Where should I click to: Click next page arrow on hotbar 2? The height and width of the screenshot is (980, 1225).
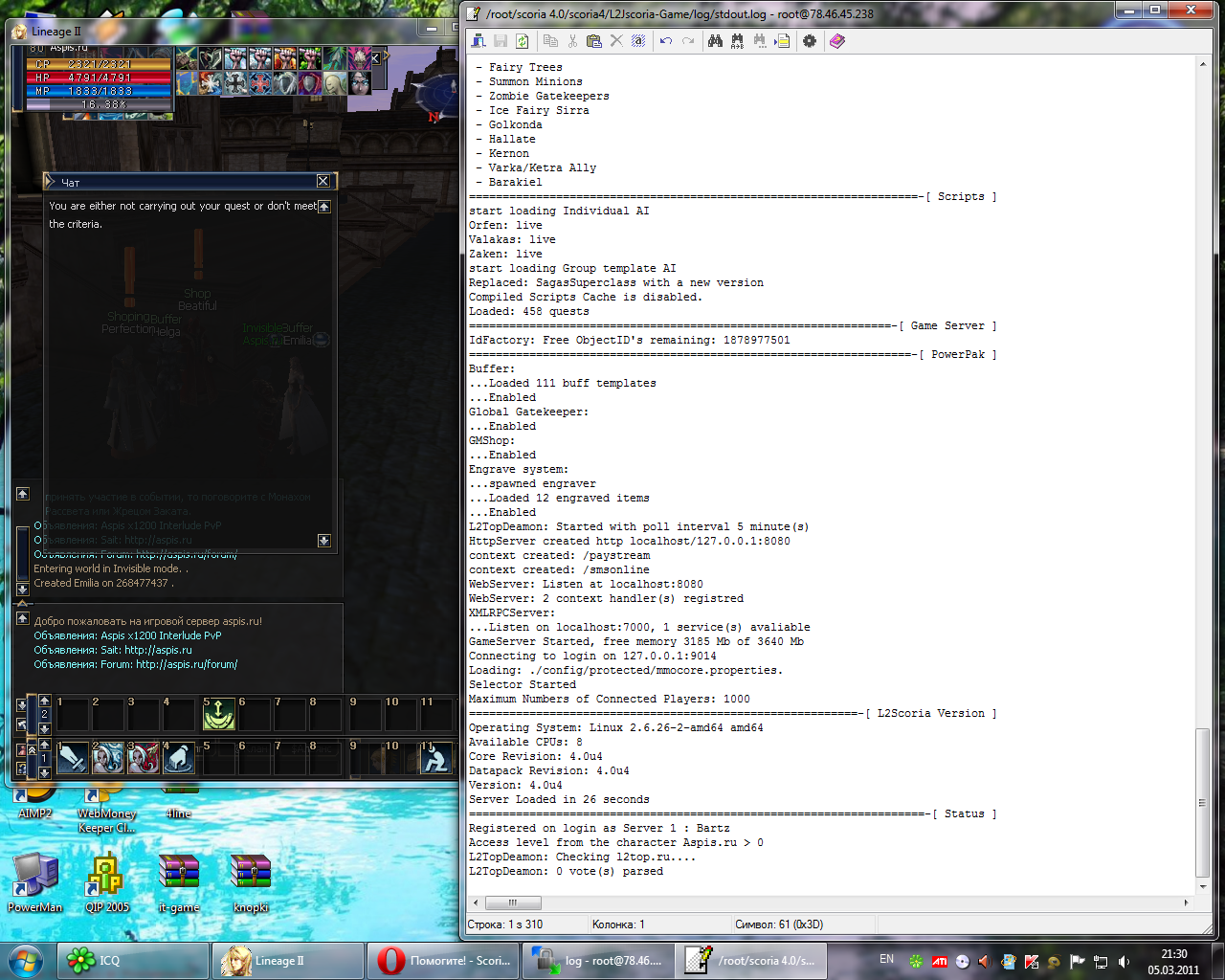click(x=44, y=728)
